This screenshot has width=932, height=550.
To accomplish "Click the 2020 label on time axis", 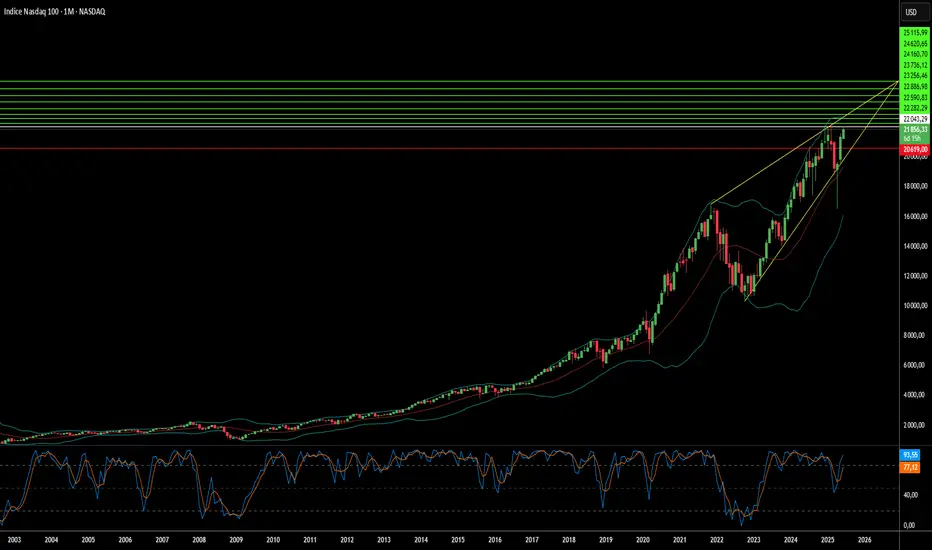I will (643, 540).
